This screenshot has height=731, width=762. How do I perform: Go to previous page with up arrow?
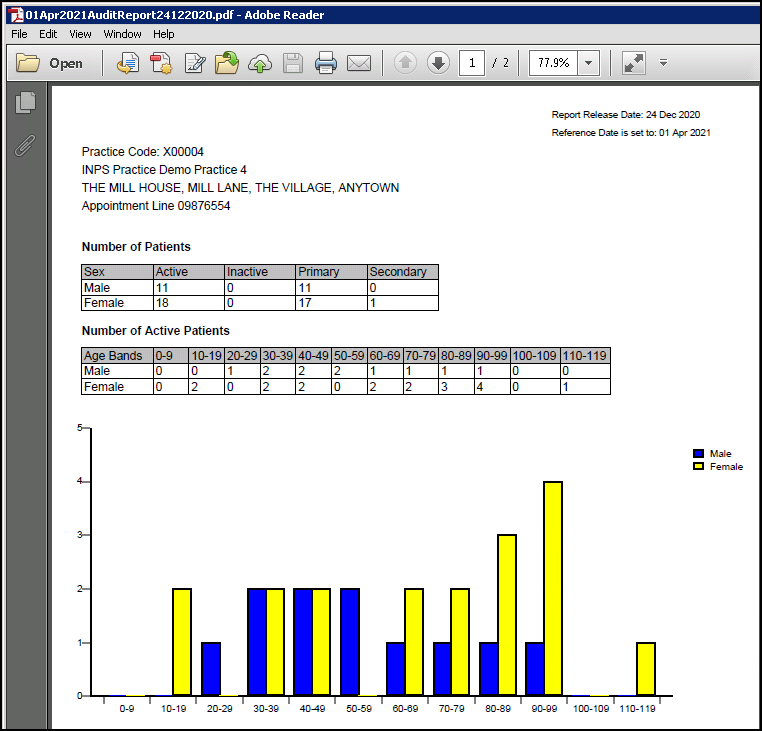click(405, 63)
